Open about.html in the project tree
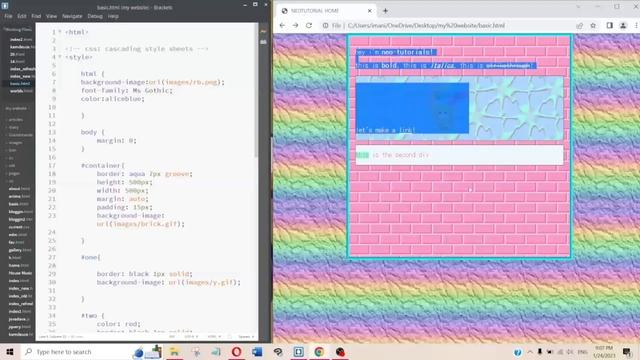 19,189
